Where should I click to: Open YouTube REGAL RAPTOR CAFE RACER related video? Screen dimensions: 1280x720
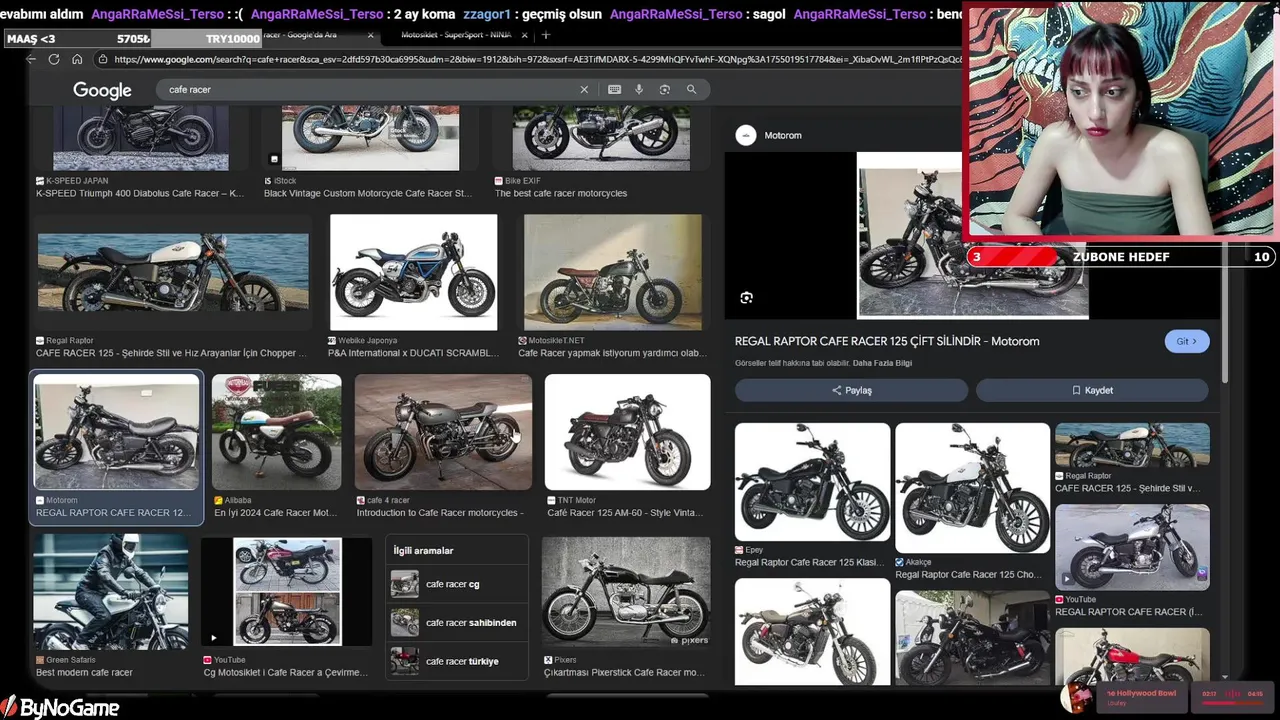pos(1132,547)
